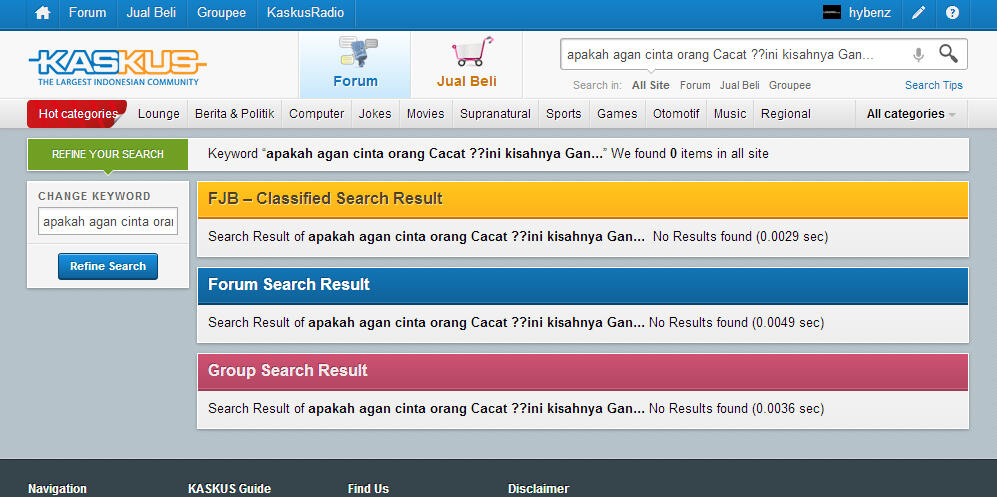
Task: Set search scope to All Site
Action: (650, 85)
